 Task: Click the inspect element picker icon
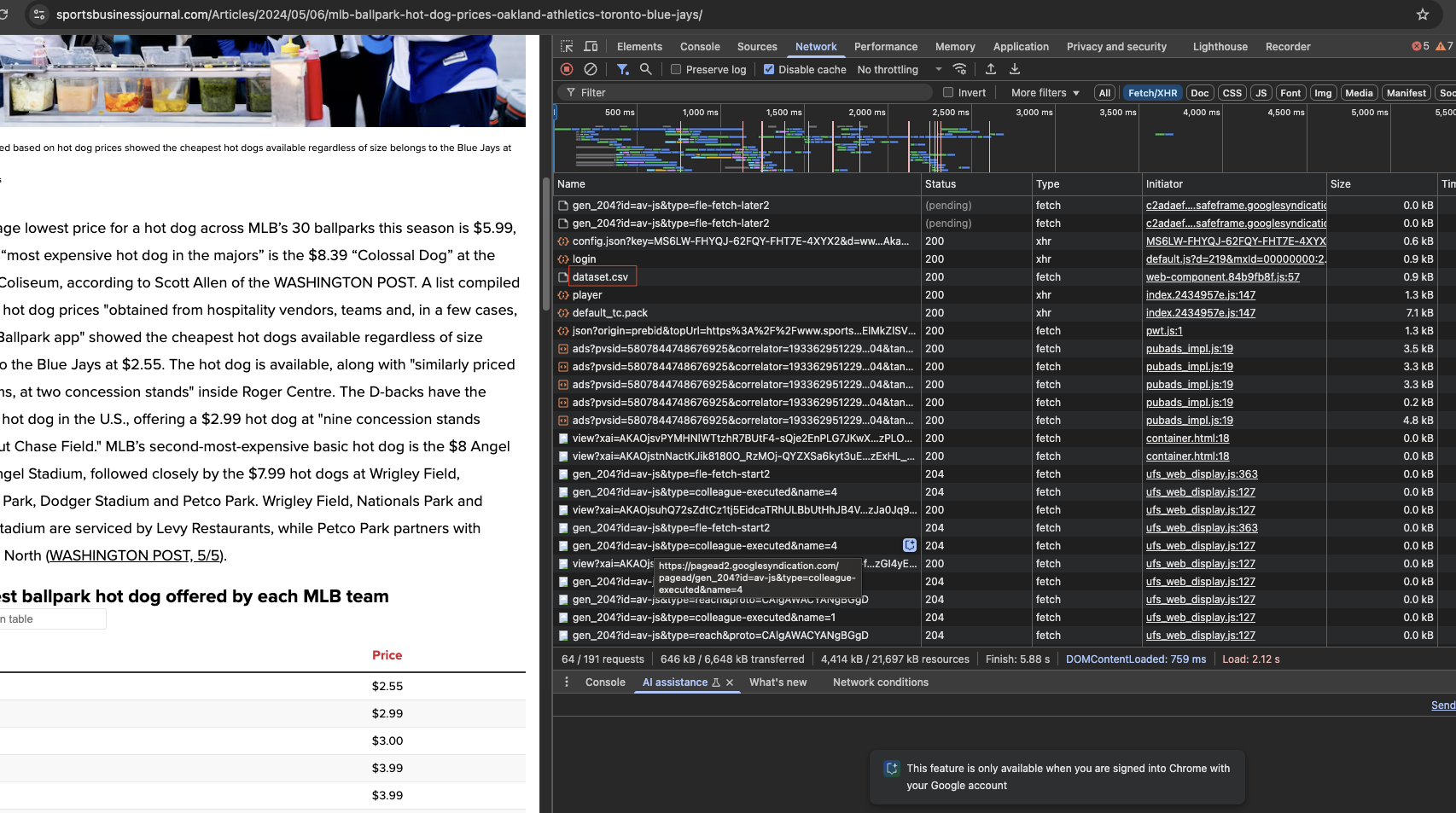coord(567,46)
